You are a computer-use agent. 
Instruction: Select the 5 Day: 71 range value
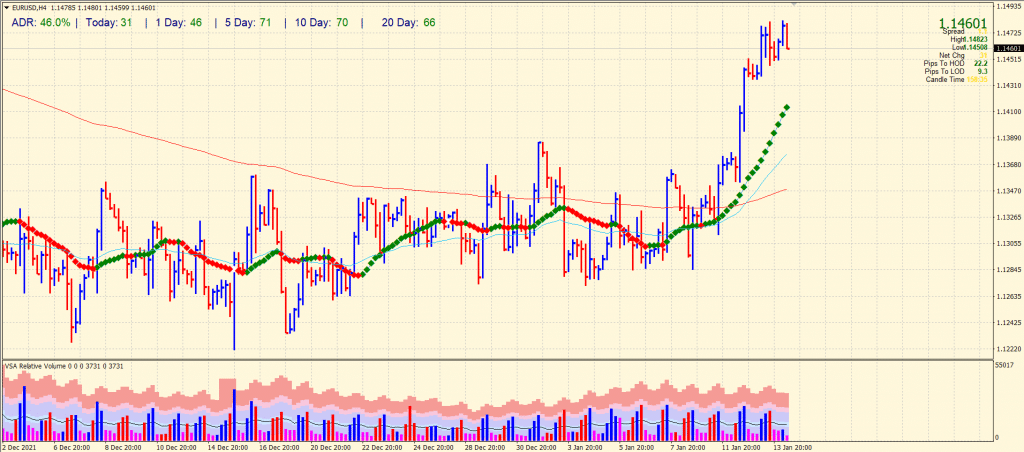pos(248,23)
